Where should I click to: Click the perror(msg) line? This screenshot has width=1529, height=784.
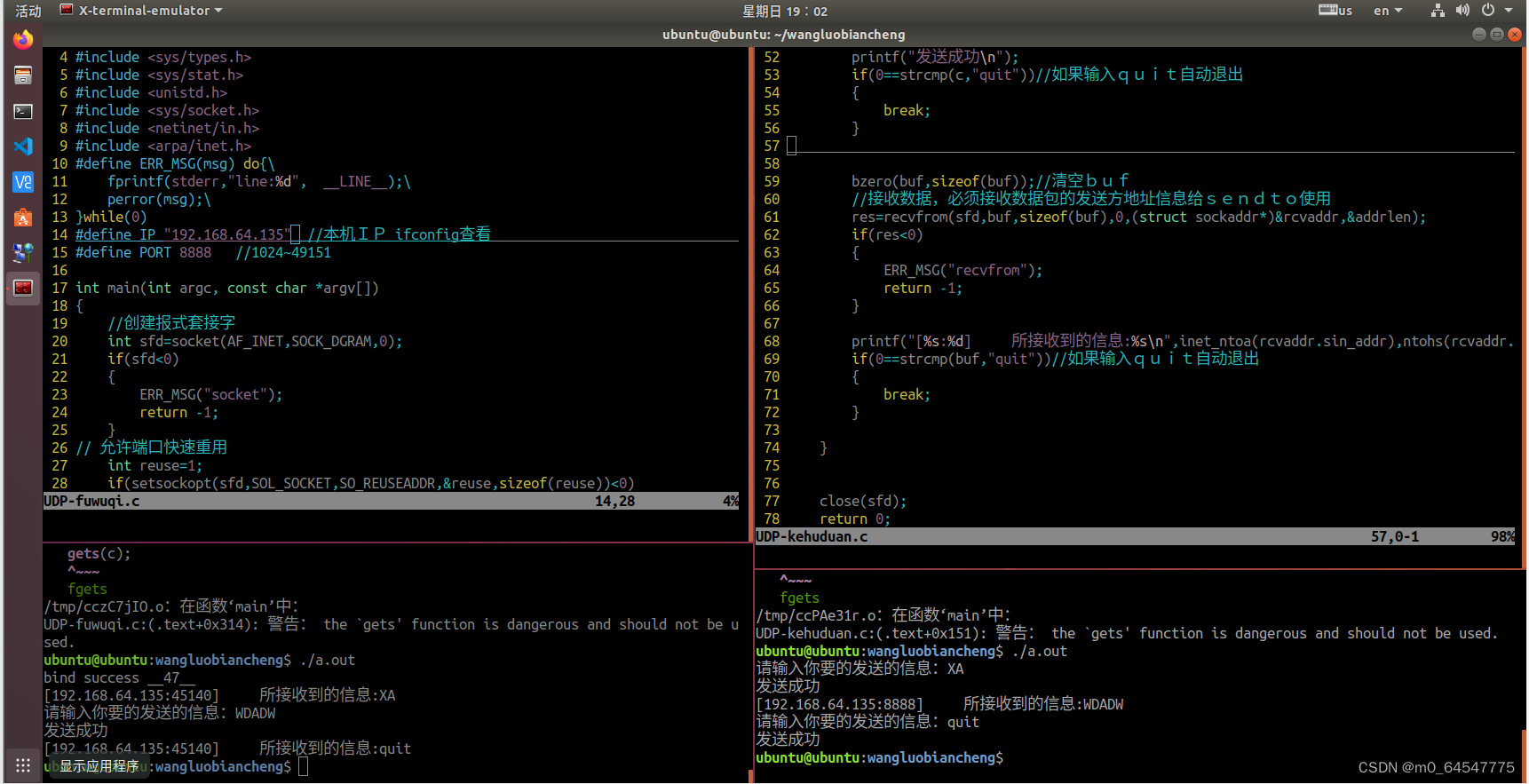[159, 199]
